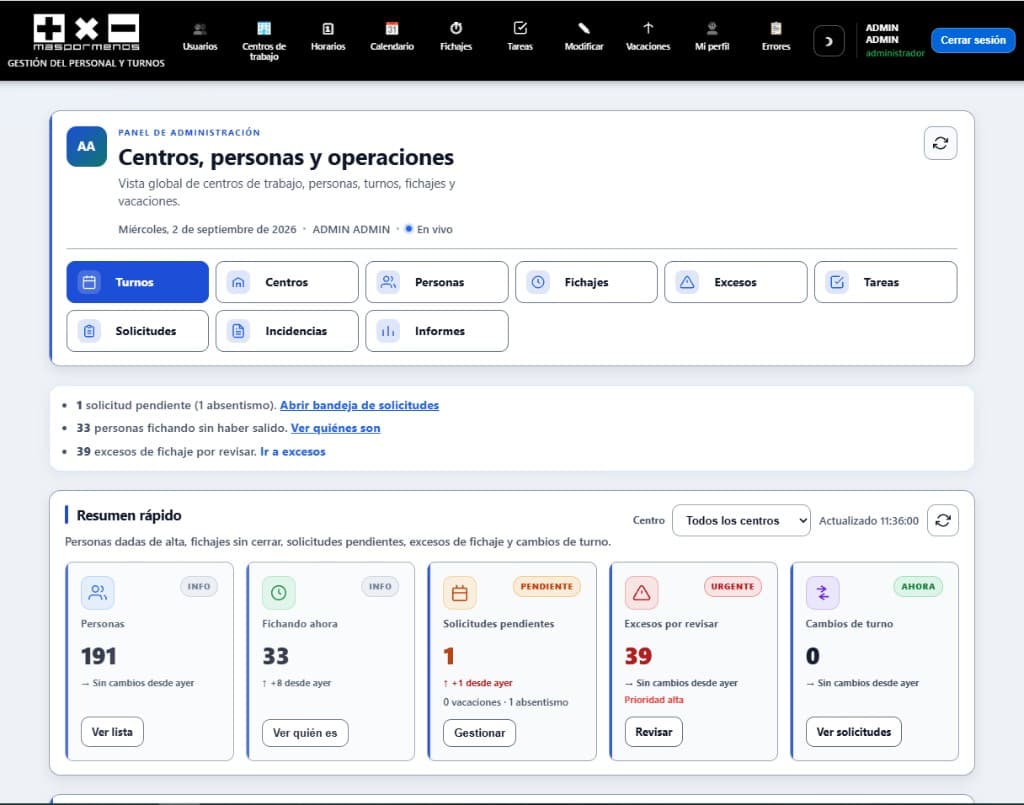Open the Tareas tab in panel
Image resolution: width=1024 pixels, height=805 pixels.
point(886,282)
